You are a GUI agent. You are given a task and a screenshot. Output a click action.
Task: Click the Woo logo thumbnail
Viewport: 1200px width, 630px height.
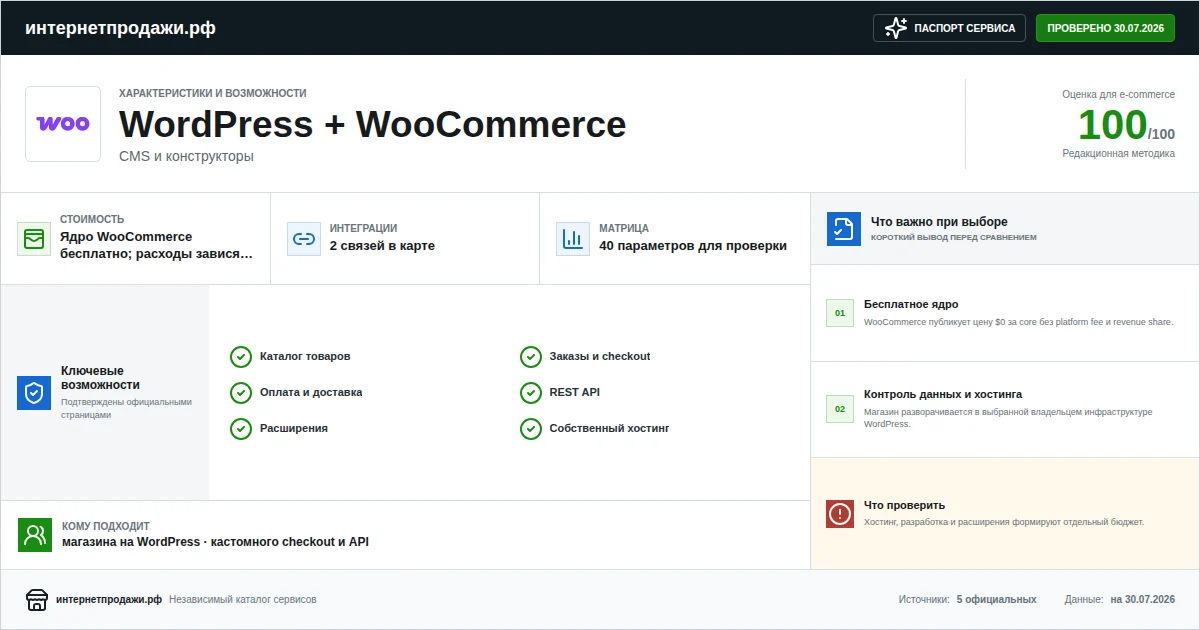click(63, 124)
